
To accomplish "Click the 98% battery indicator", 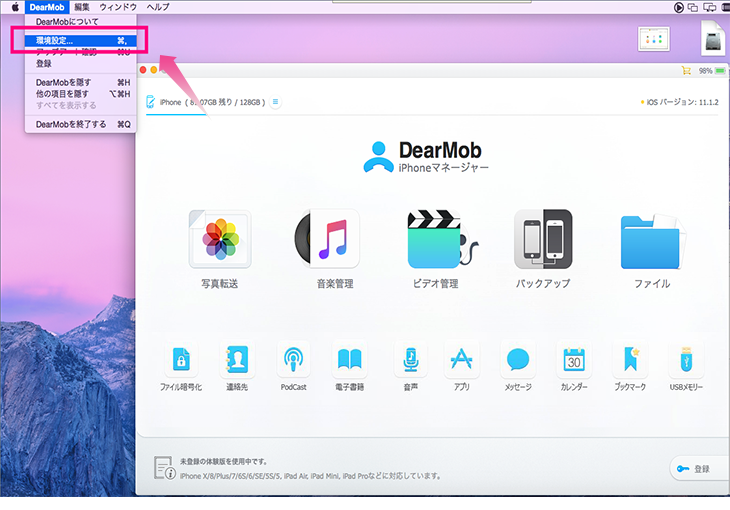I will (x=712, y=71).
